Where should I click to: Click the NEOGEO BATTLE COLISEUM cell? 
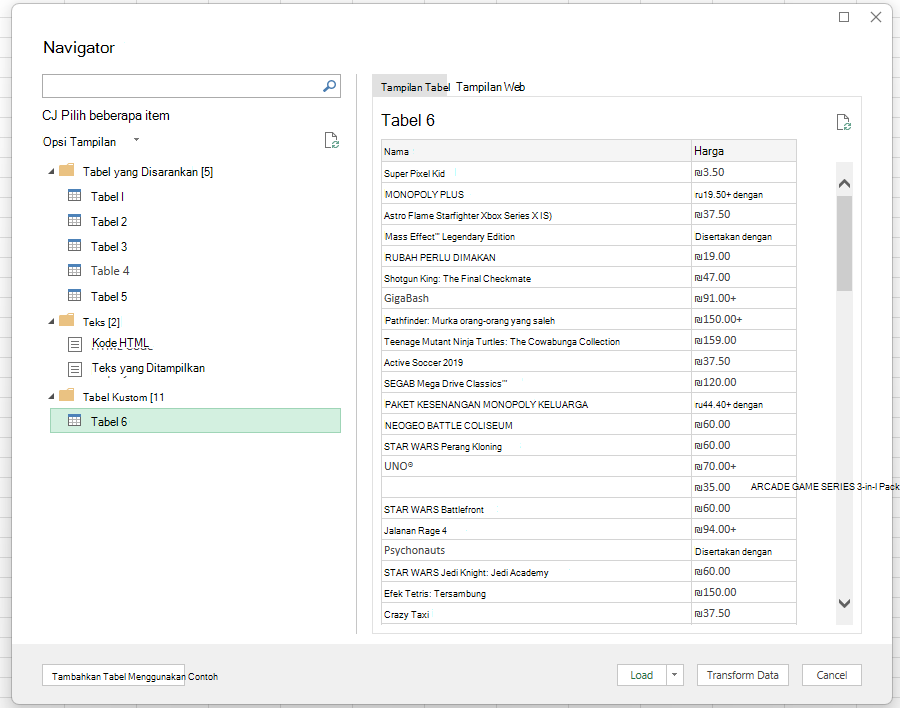click(x=536, y=425)
